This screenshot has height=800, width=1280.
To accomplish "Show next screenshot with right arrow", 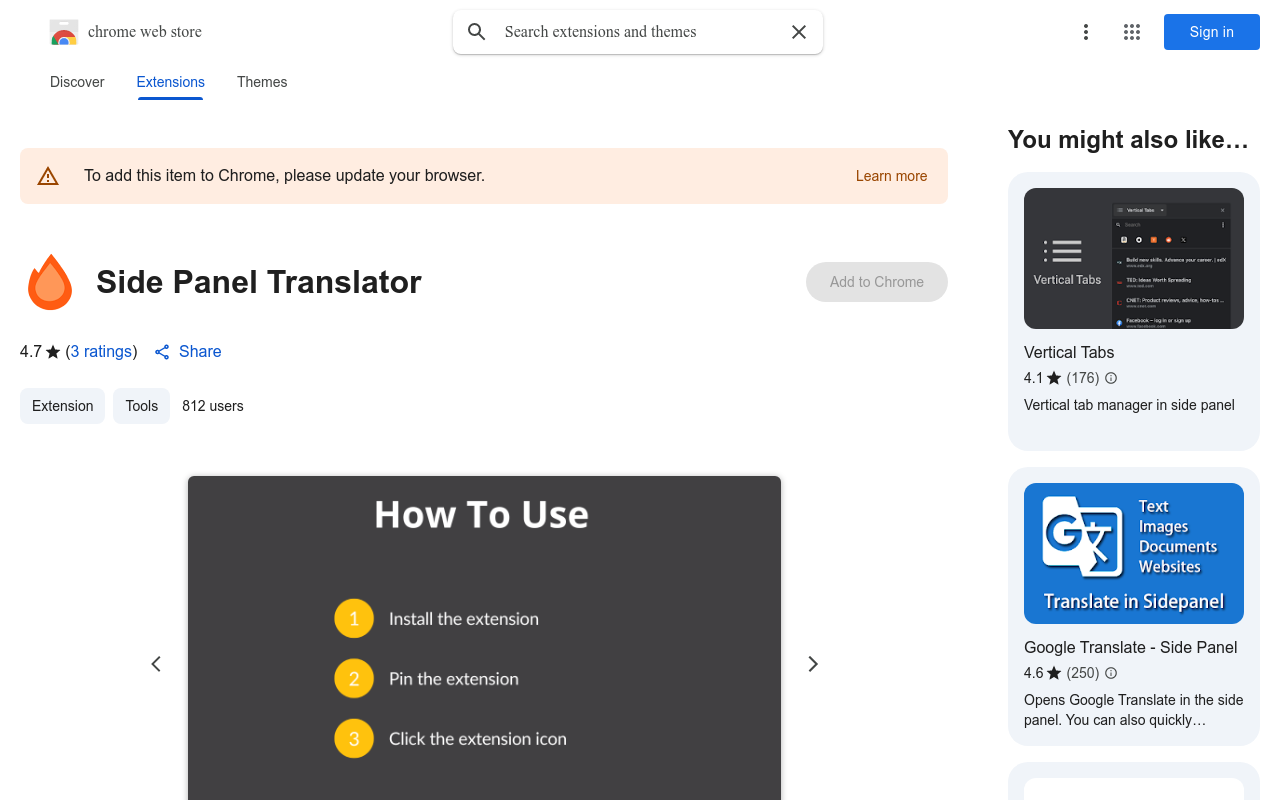I will click(813, 664).
